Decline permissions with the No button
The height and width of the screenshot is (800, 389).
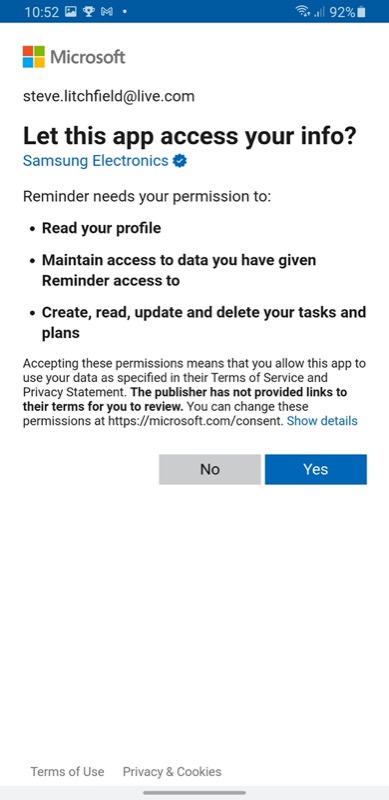pyautogui.click(x=210, y=469)
